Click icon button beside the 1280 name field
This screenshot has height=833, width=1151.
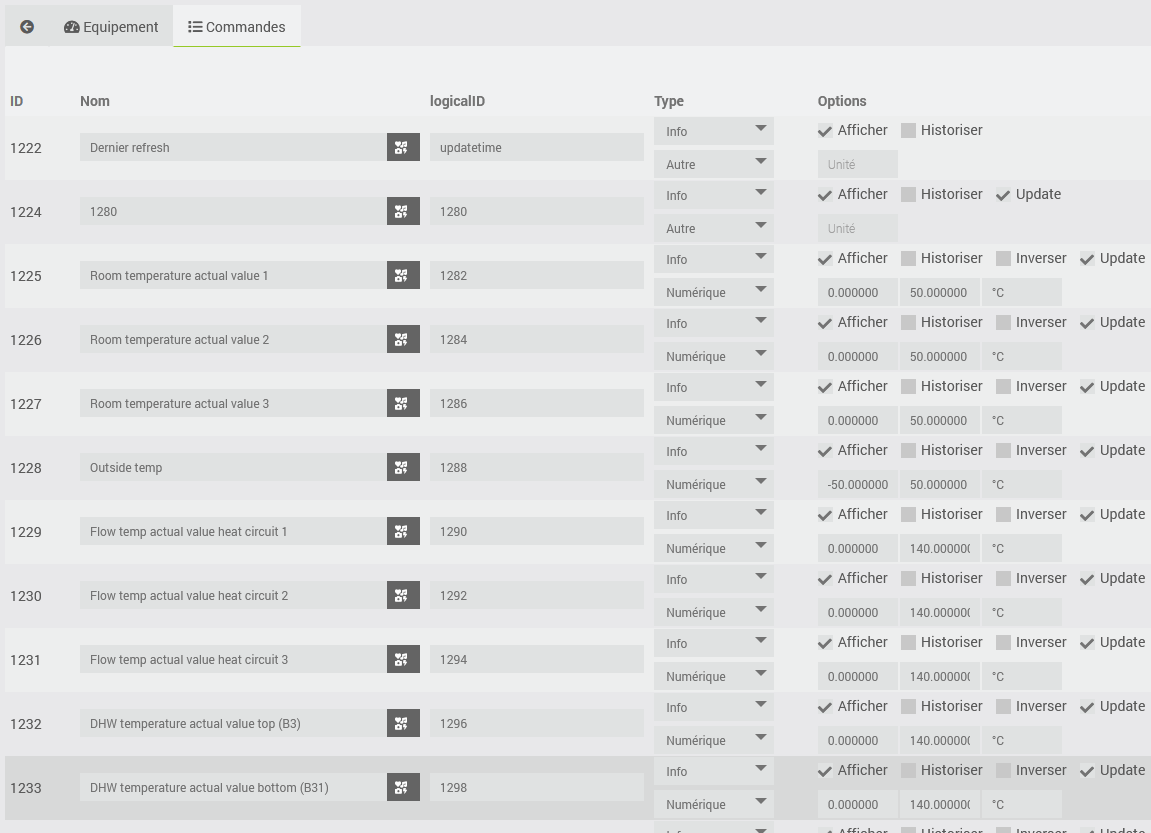click(x=402, y=212)
